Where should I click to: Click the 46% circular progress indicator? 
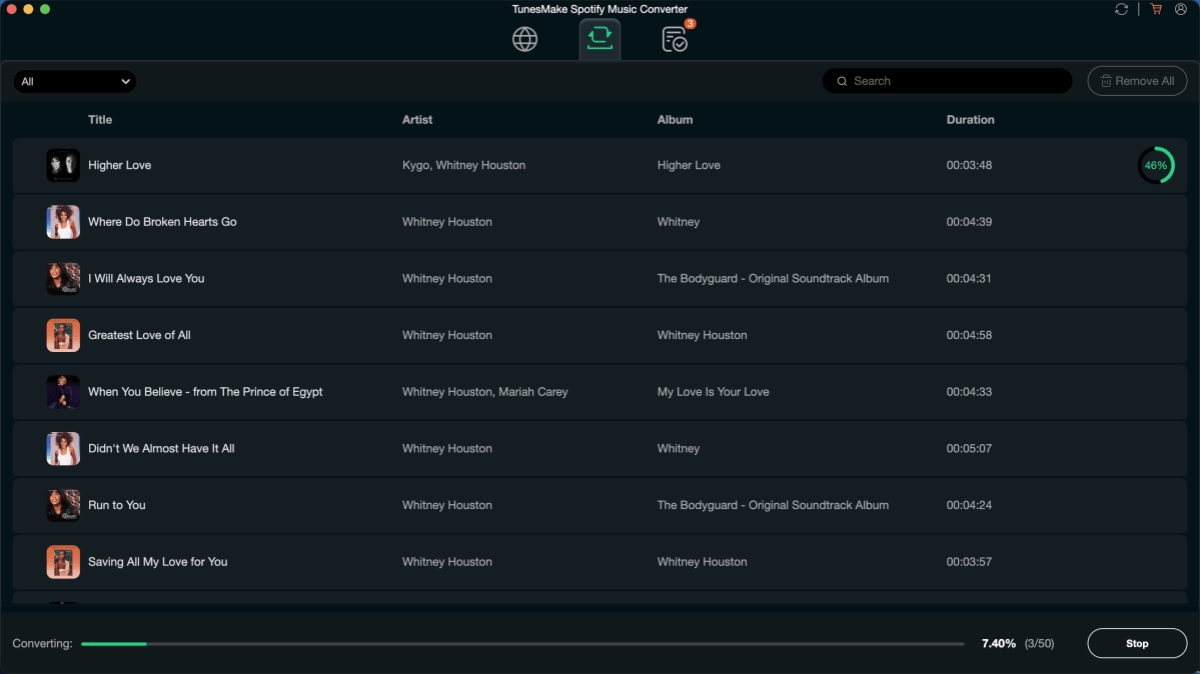(x=1156, y=165)
